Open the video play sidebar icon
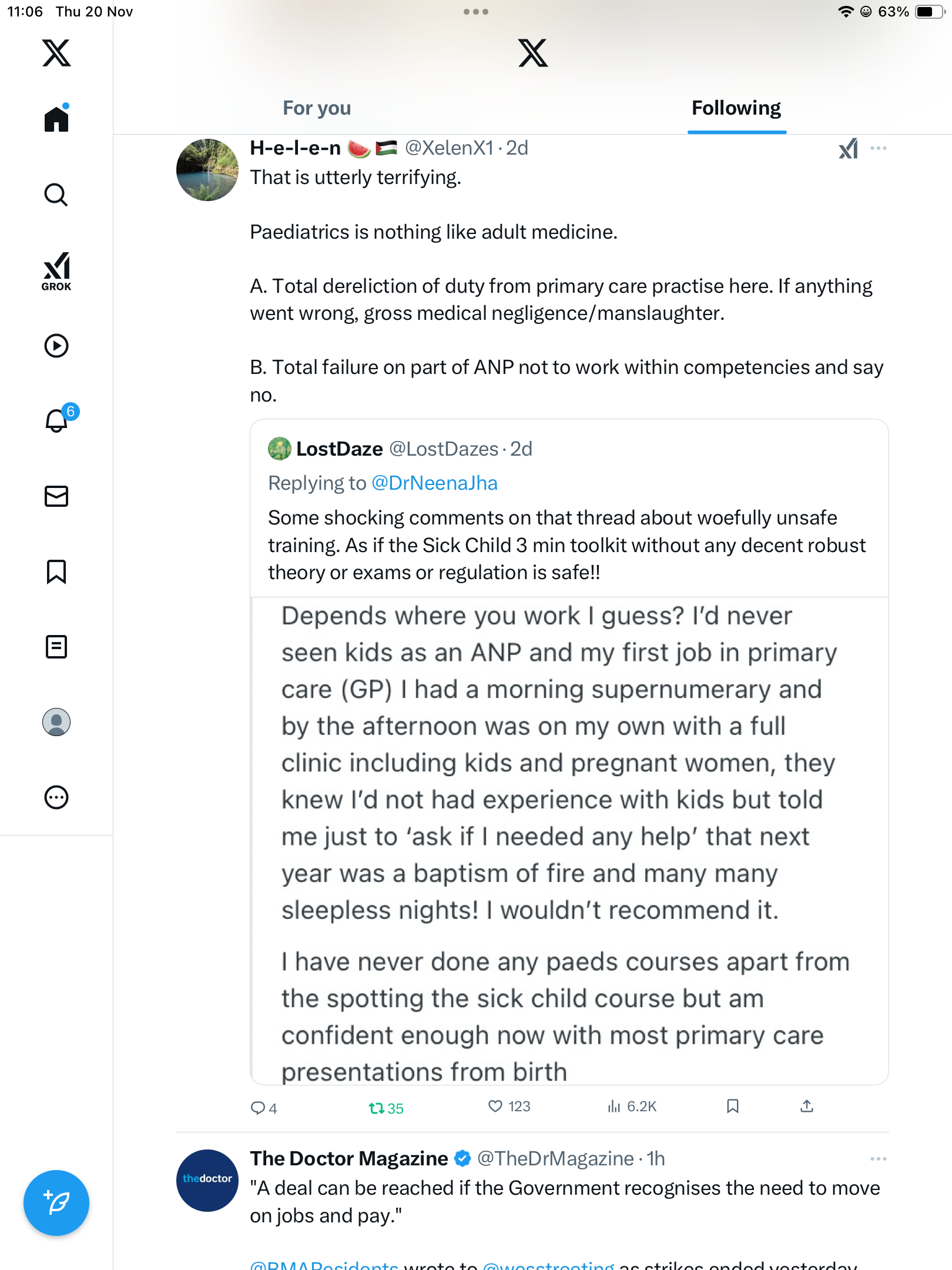The image size is (952, 1270). pyautogui.click(x=56, y=346)
